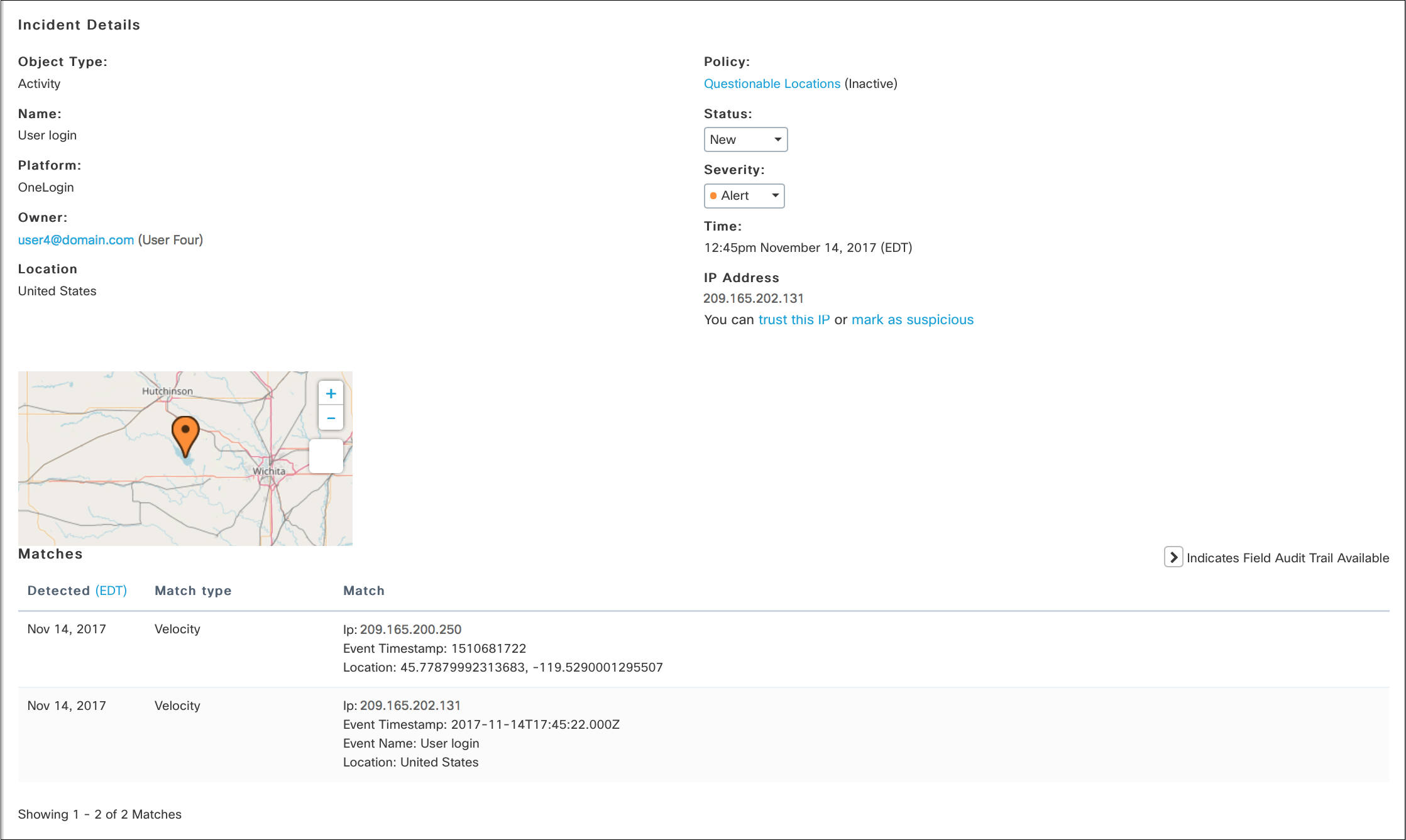The width and height of the screenshot is (1406, 840).
Task: Sort by the Detected (EDT) column header
Action: [x=77, y=591]
